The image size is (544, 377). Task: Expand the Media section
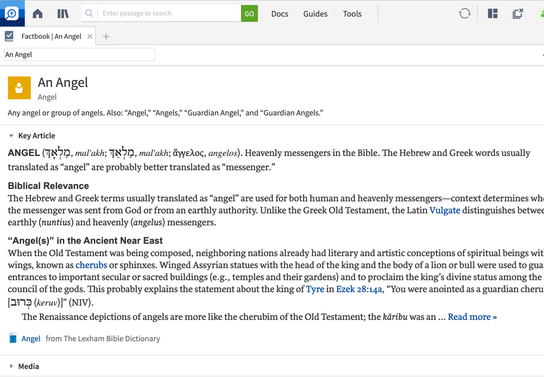11,366
